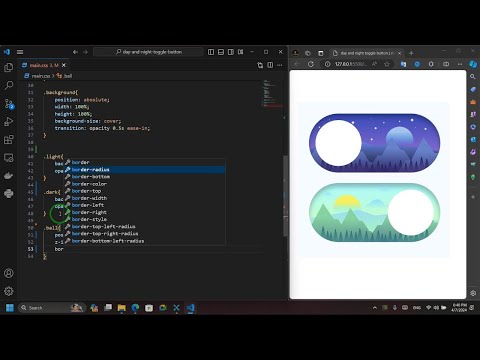This screenshot has width=480, height=360.
Task: Choose border-color autocomplete suggestion
Action: 145,184
